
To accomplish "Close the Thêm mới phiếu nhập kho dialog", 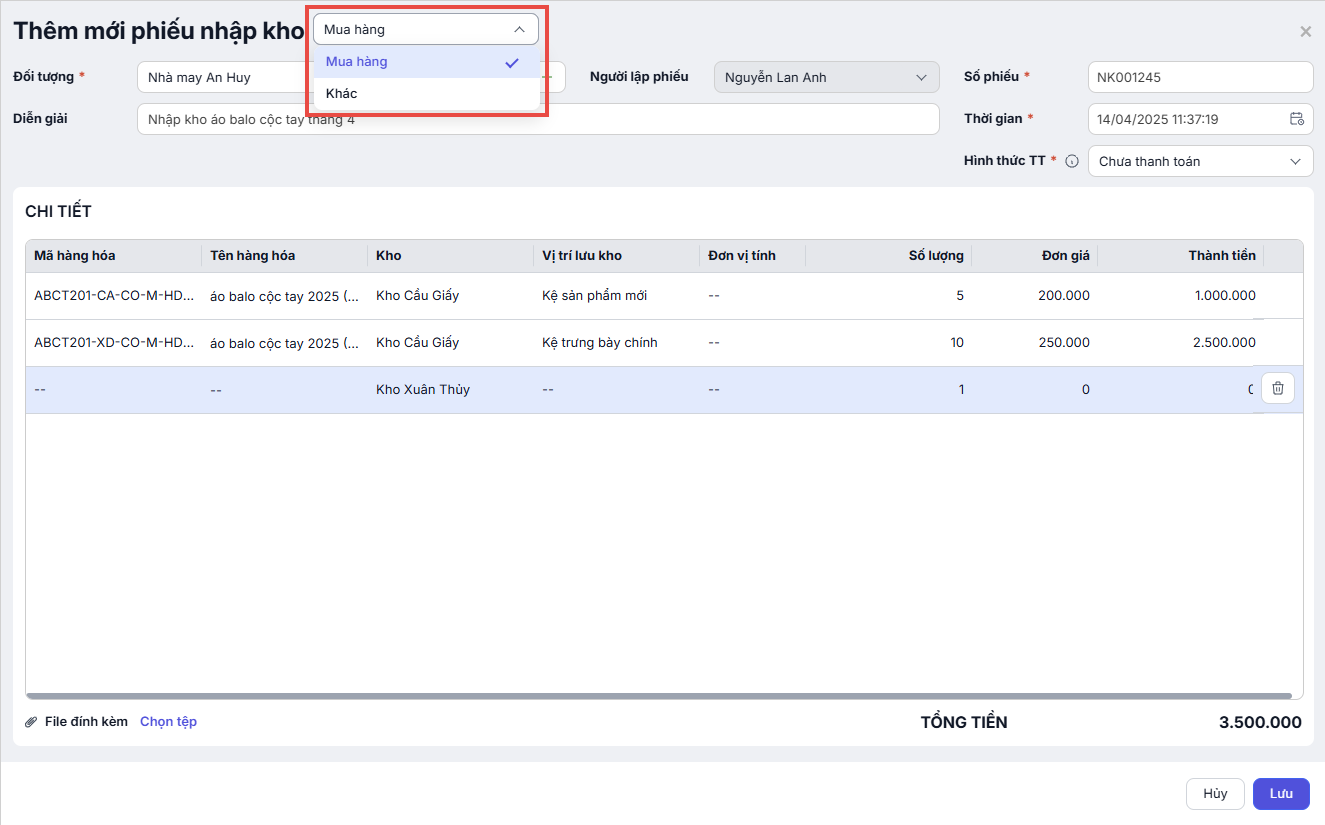I will [1305, 32].
